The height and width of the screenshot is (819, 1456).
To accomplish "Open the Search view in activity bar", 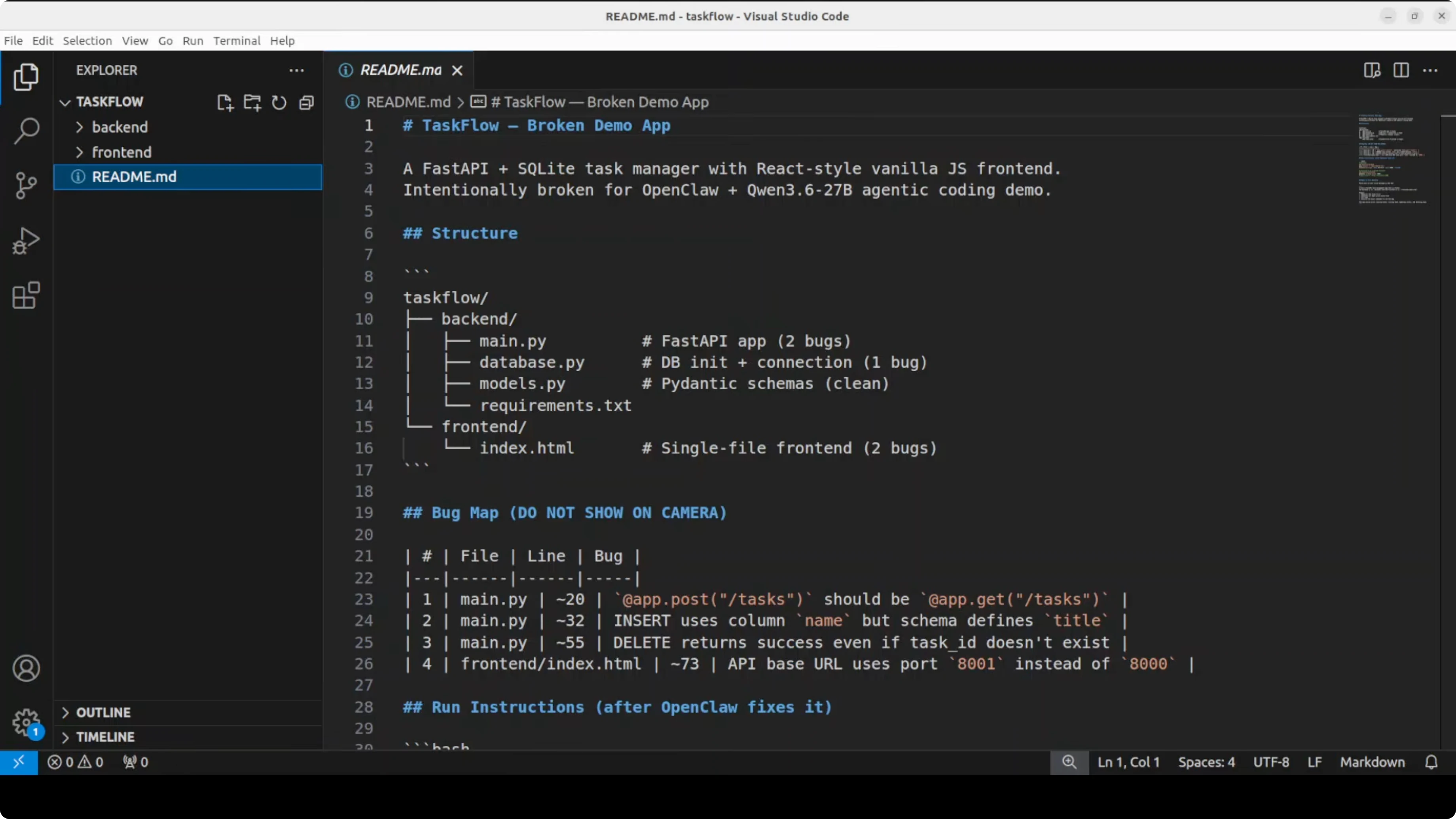I will (x=26, y=131).
